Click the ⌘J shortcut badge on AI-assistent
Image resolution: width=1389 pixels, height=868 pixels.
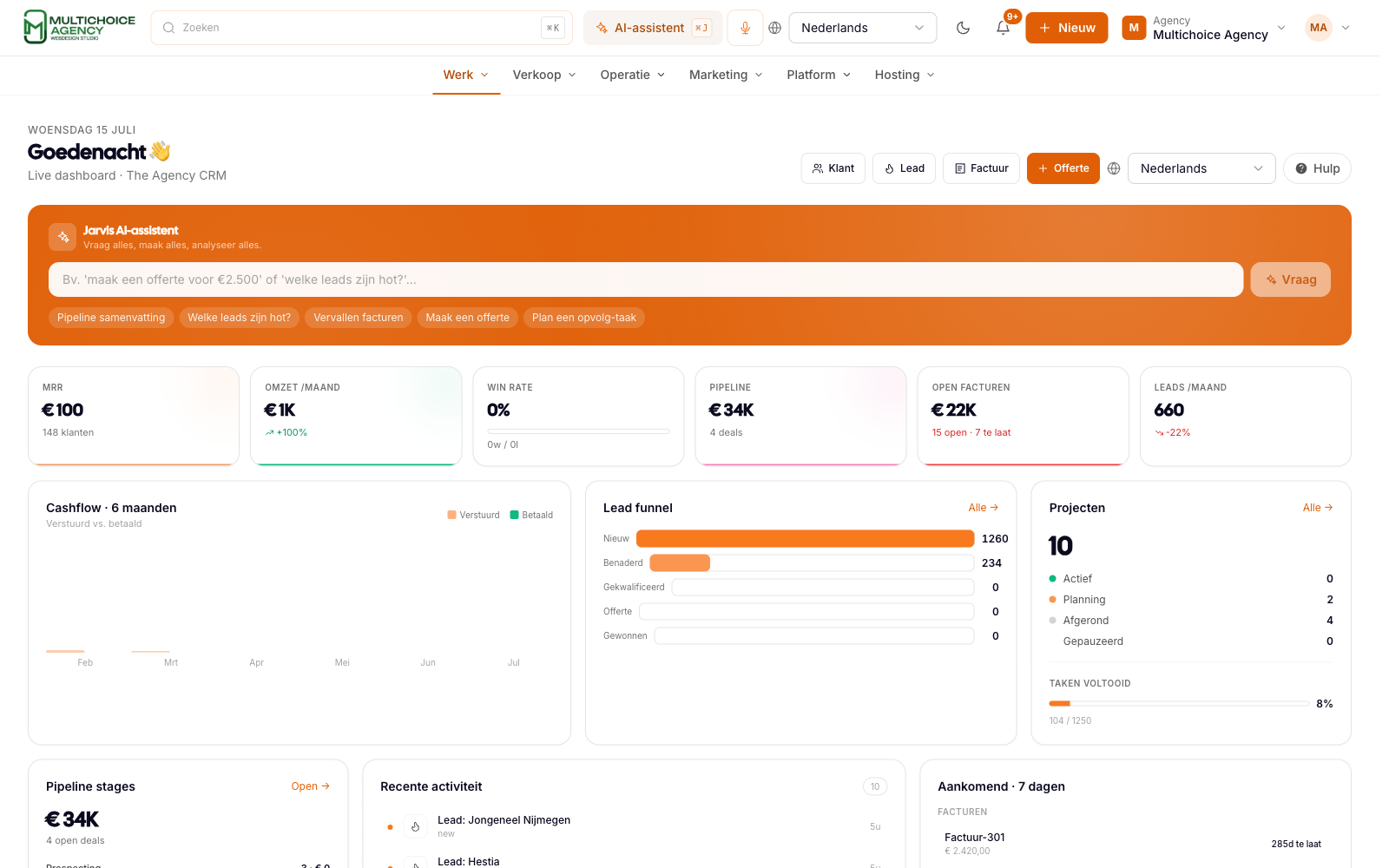[701, 28]
